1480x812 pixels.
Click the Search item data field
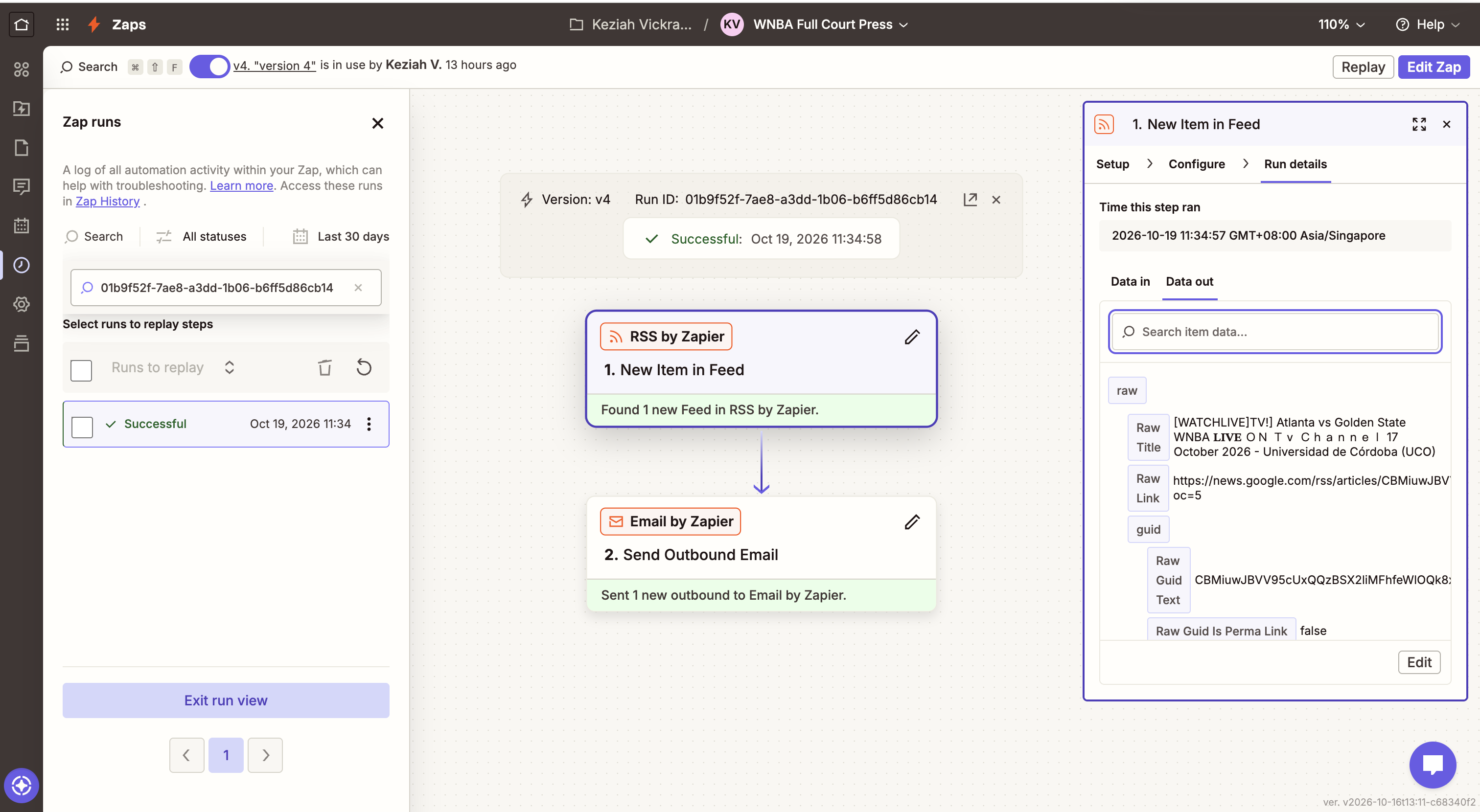coord(1274,331)
